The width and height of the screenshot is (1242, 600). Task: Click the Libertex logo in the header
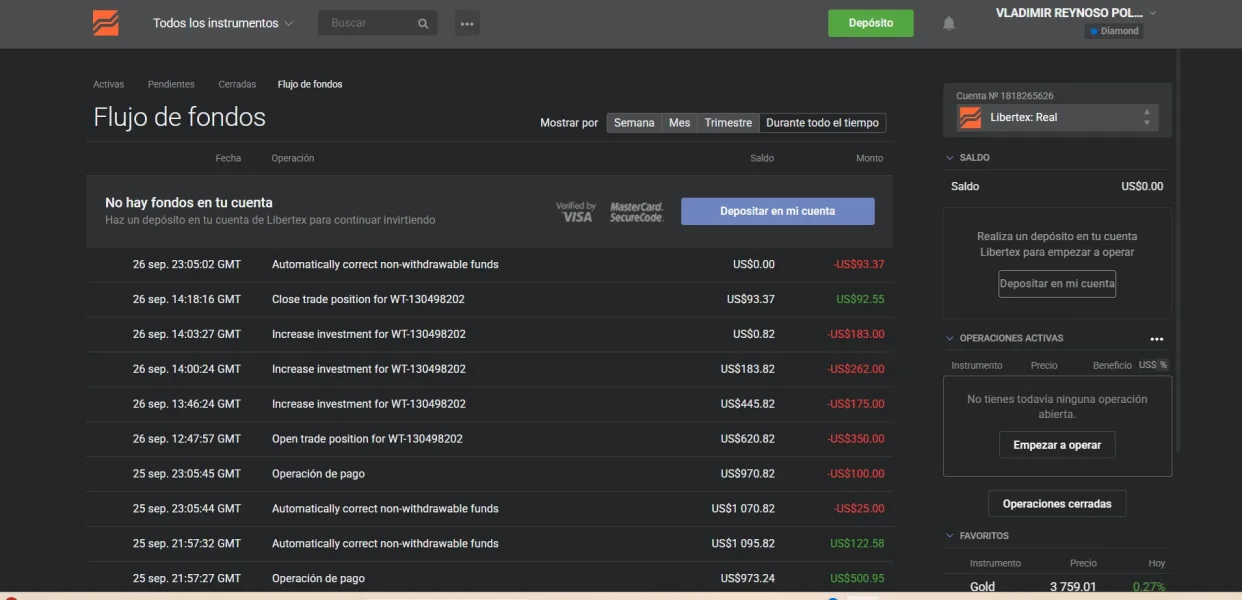pyautogui.click(x=105, y=23)
